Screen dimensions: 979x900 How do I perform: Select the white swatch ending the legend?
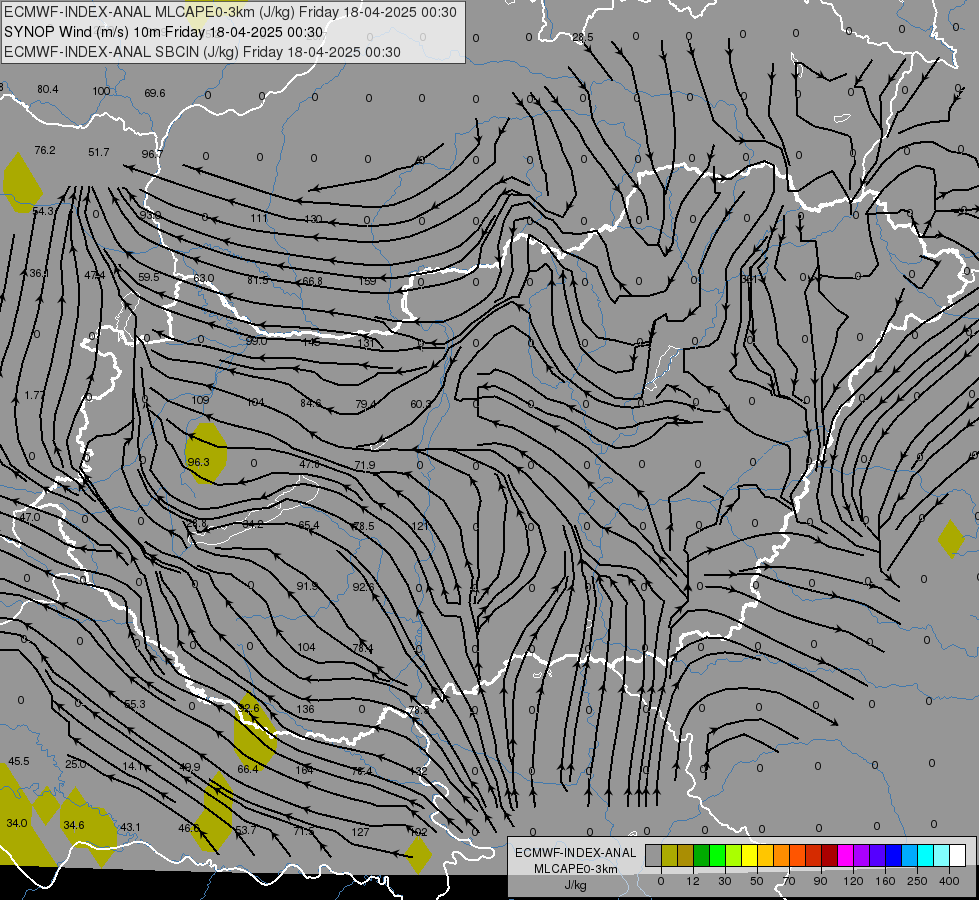click(958, 856)
